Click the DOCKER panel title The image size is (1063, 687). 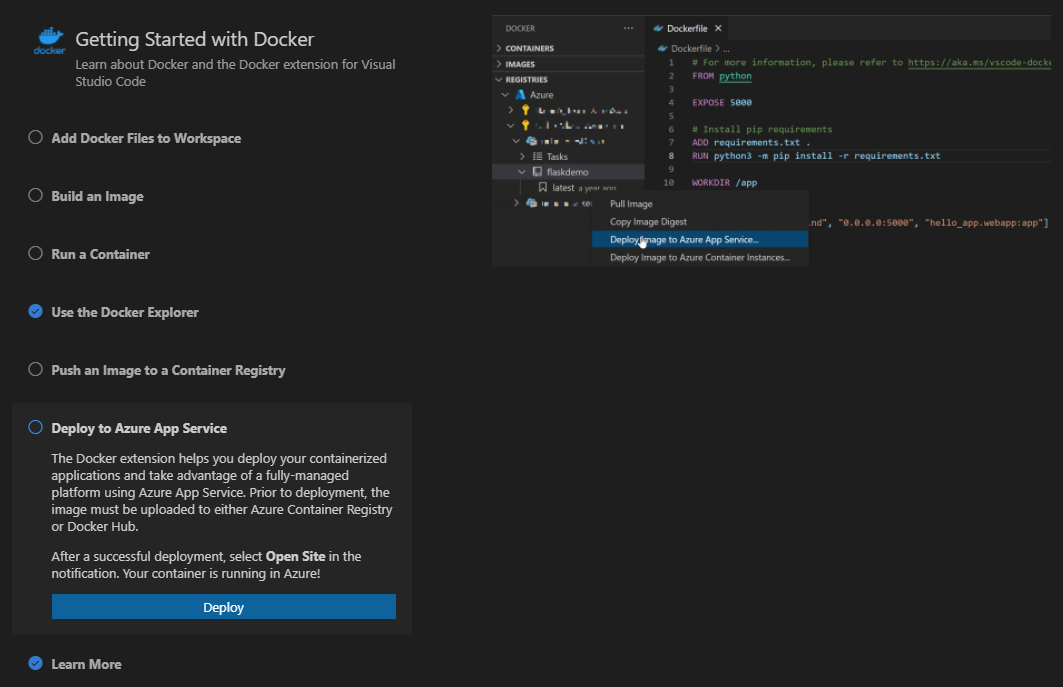coord(520,28)
